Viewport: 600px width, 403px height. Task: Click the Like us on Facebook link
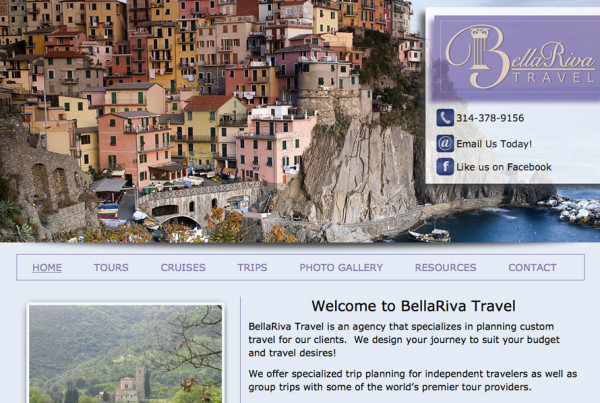coord(504,167)
